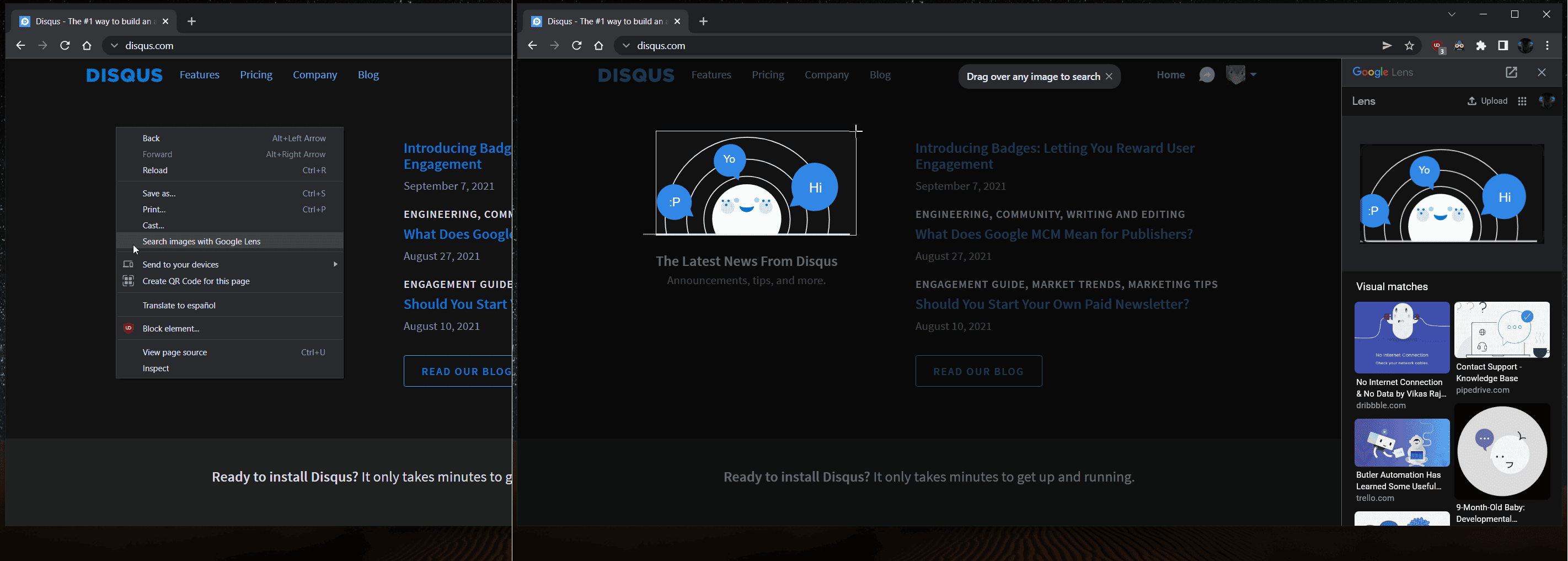Close the Disqus tab in right window

point(677,22)
